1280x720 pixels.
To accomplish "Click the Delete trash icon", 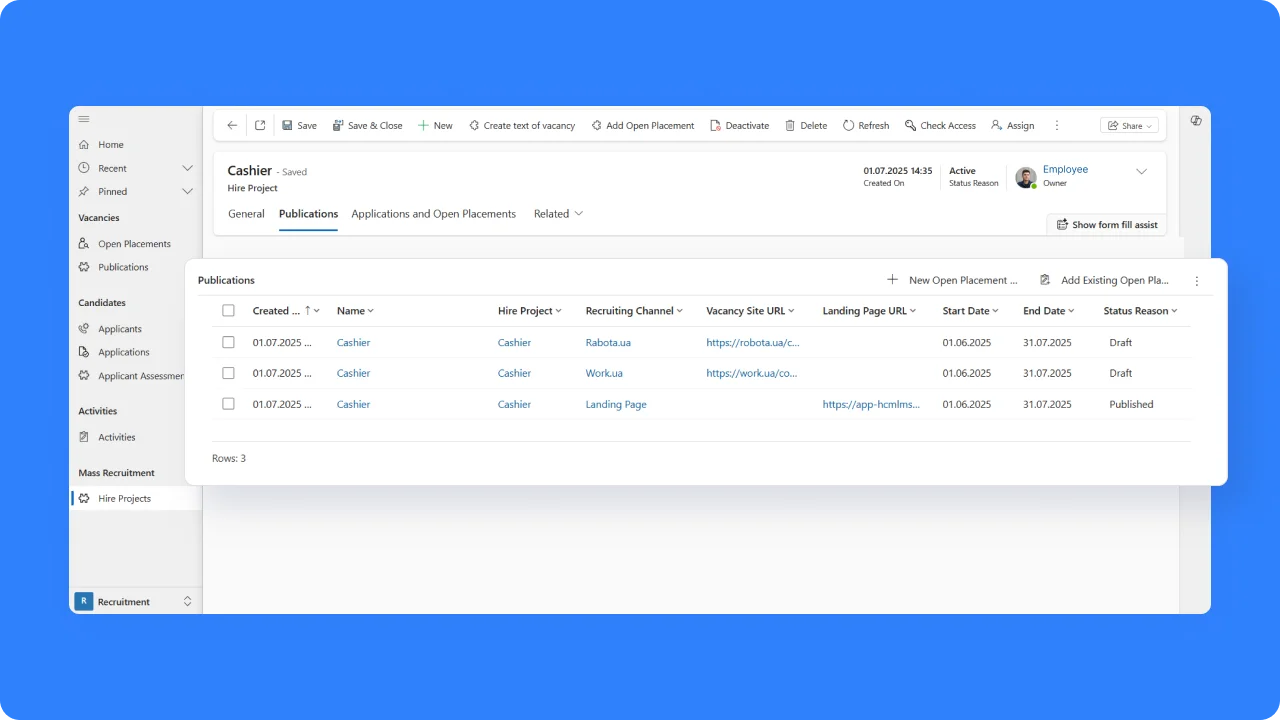I will 790,126.
